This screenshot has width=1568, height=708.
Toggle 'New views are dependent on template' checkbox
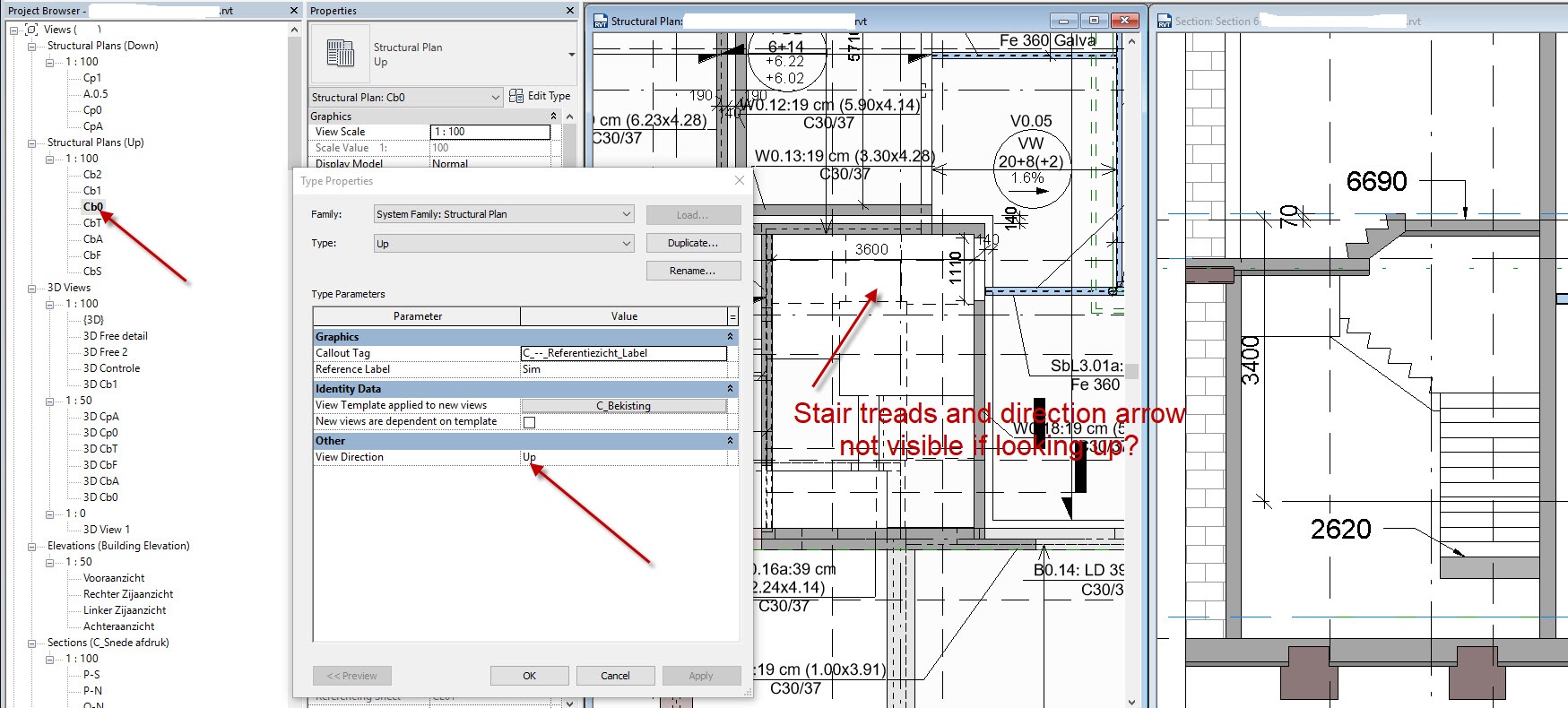click(x=529, y=422)
